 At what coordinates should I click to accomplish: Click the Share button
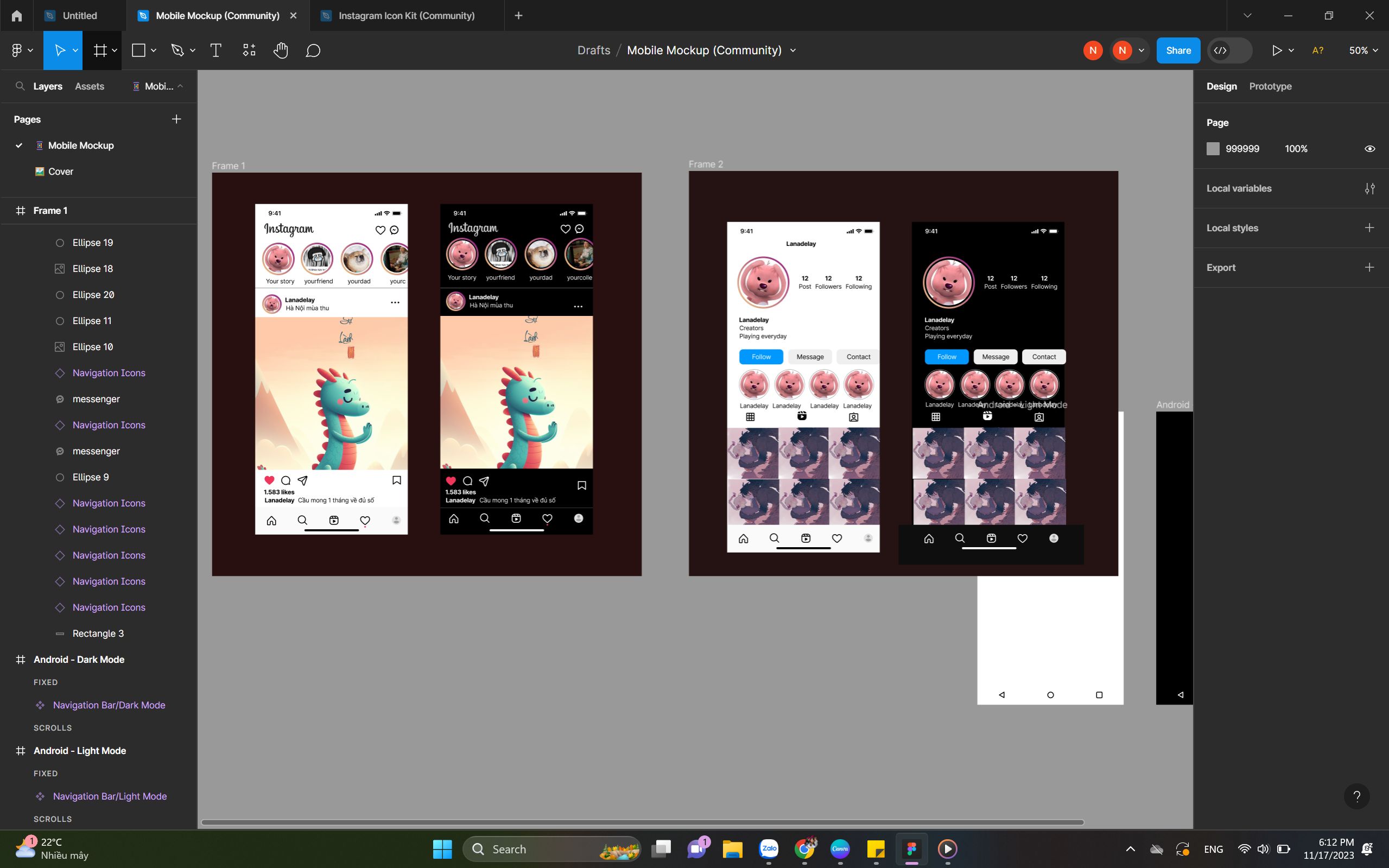[1178, 50]
